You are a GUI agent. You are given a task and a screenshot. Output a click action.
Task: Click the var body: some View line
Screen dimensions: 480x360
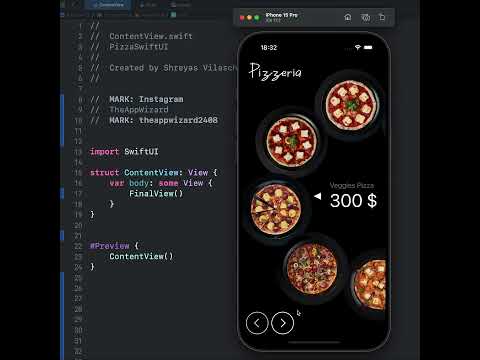161,183
